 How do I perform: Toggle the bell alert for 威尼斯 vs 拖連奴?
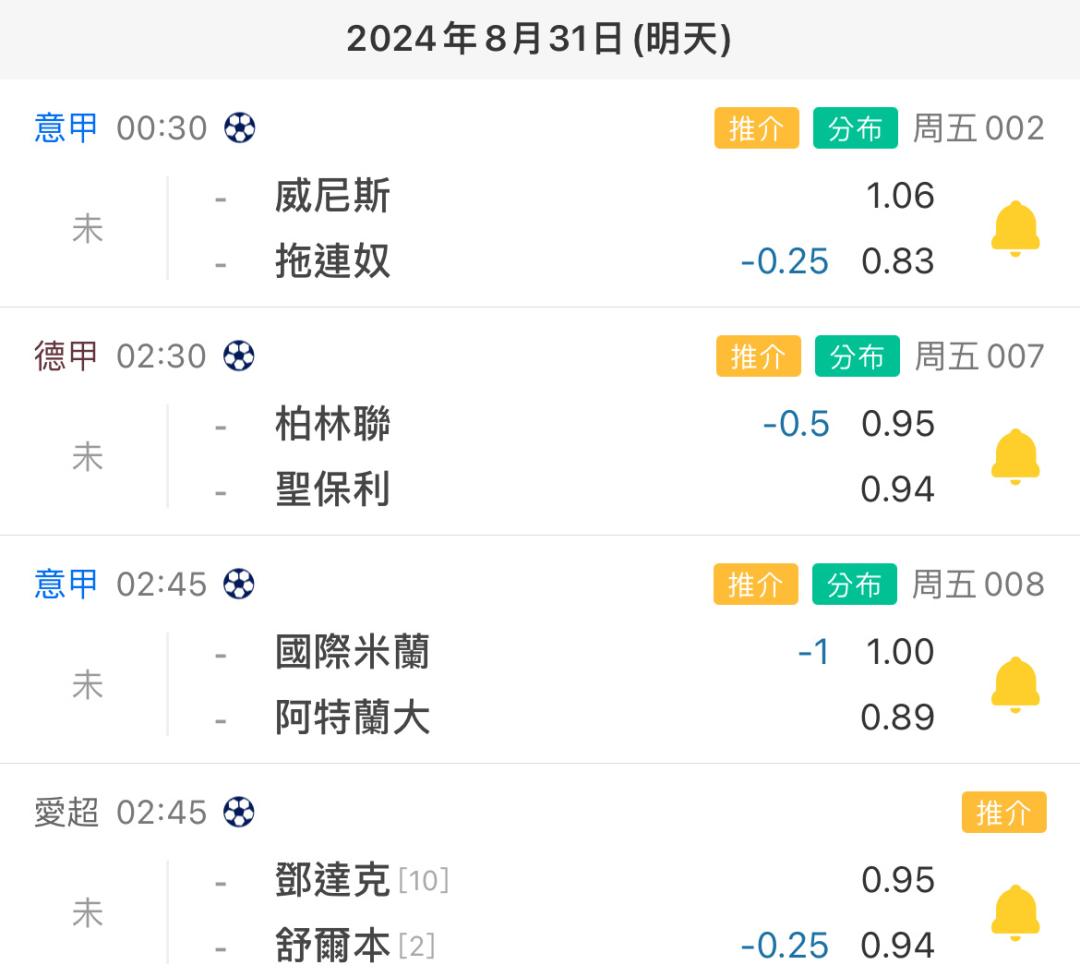[1015, 229]
